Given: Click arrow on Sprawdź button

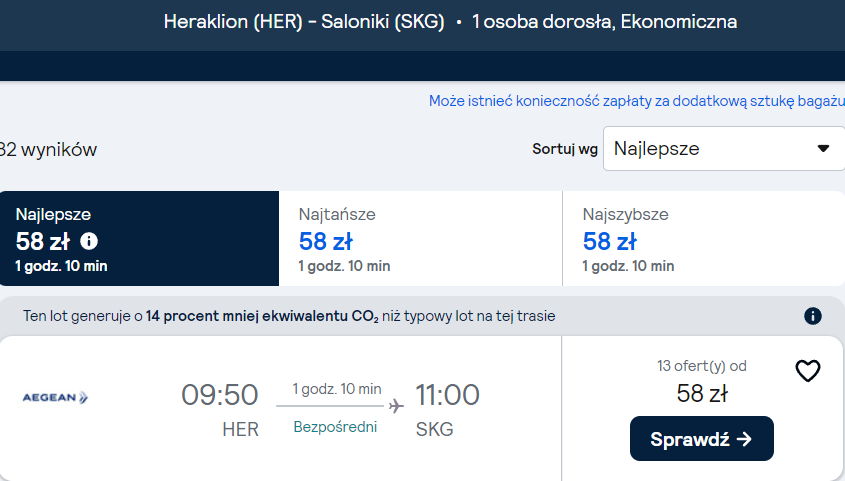Looking at the screenshot, I should point(744,439).
